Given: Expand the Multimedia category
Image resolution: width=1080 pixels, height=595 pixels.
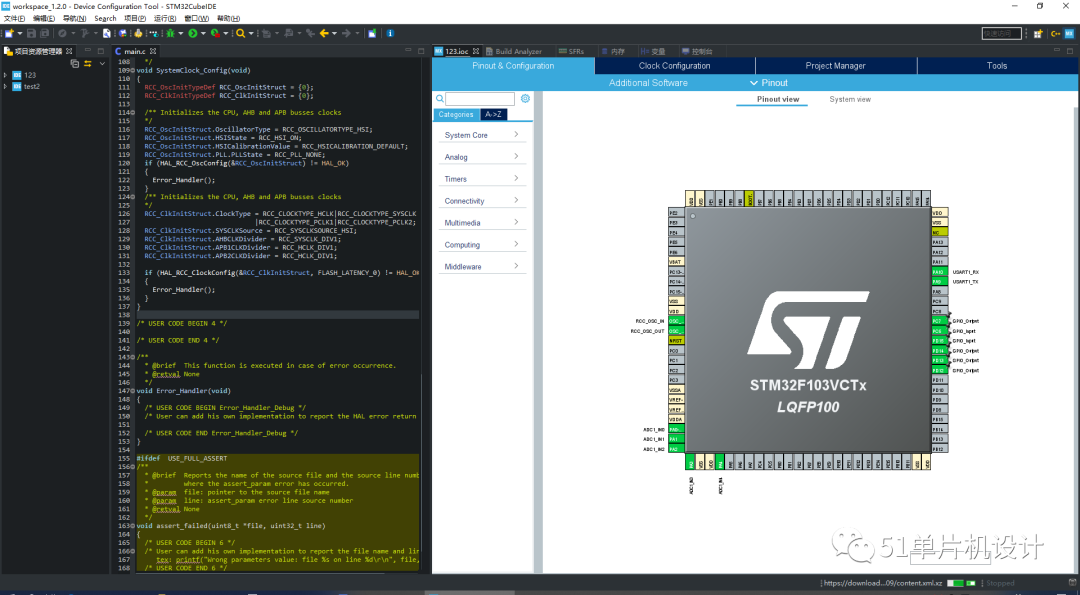Looking at the screenshot, I should (x=481, y=223).
